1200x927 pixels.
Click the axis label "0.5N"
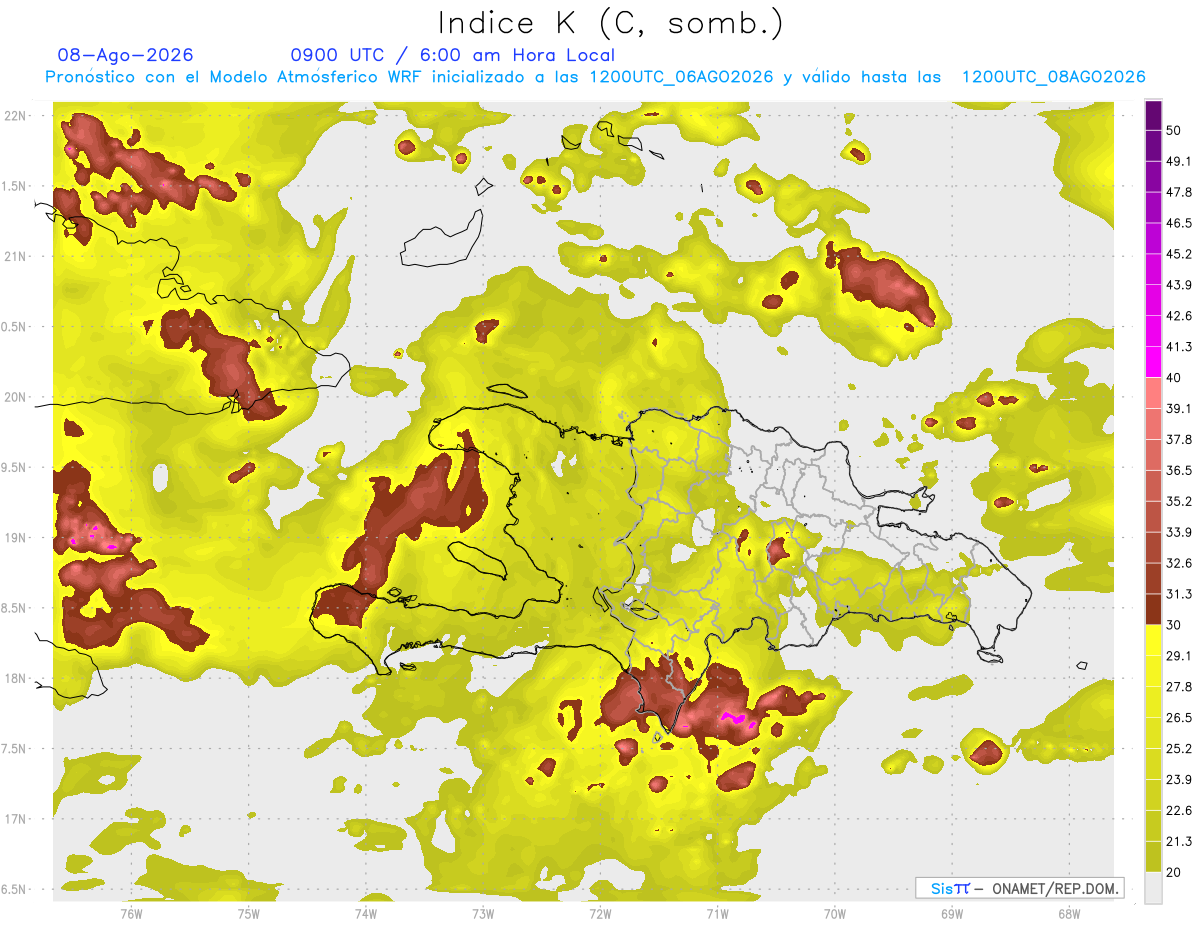point(15,327)
